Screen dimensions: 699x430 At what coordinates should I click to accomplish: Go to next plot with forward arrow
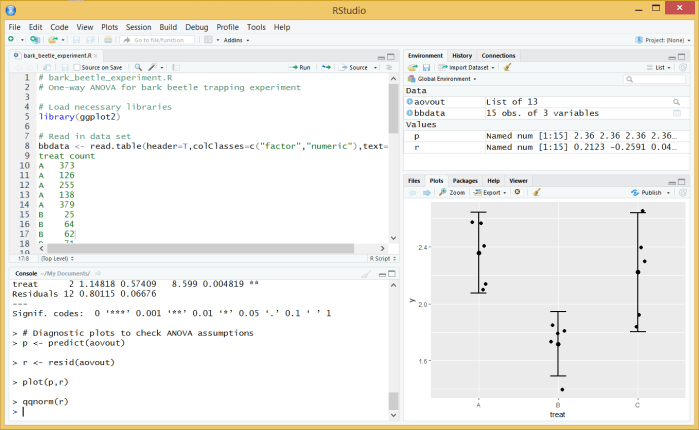click(427, 192)
